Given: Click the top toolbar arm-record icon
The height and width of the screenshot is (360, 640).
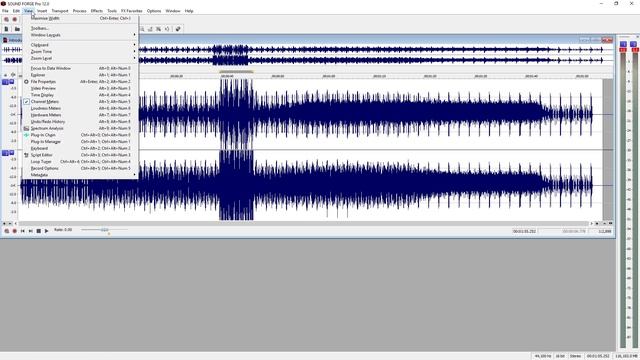Looking at the screenshot, I should (6, 19).
